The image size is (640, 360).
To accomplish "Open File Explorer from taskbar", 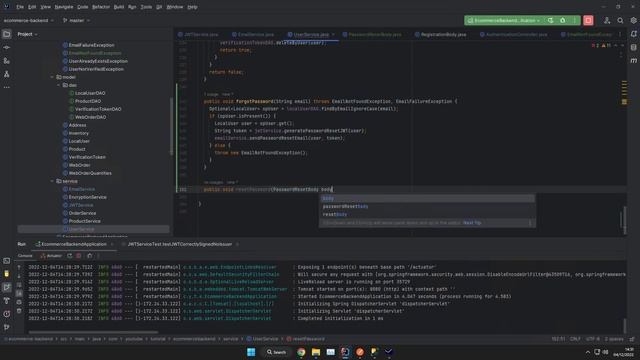I will [x=316, y=352].
